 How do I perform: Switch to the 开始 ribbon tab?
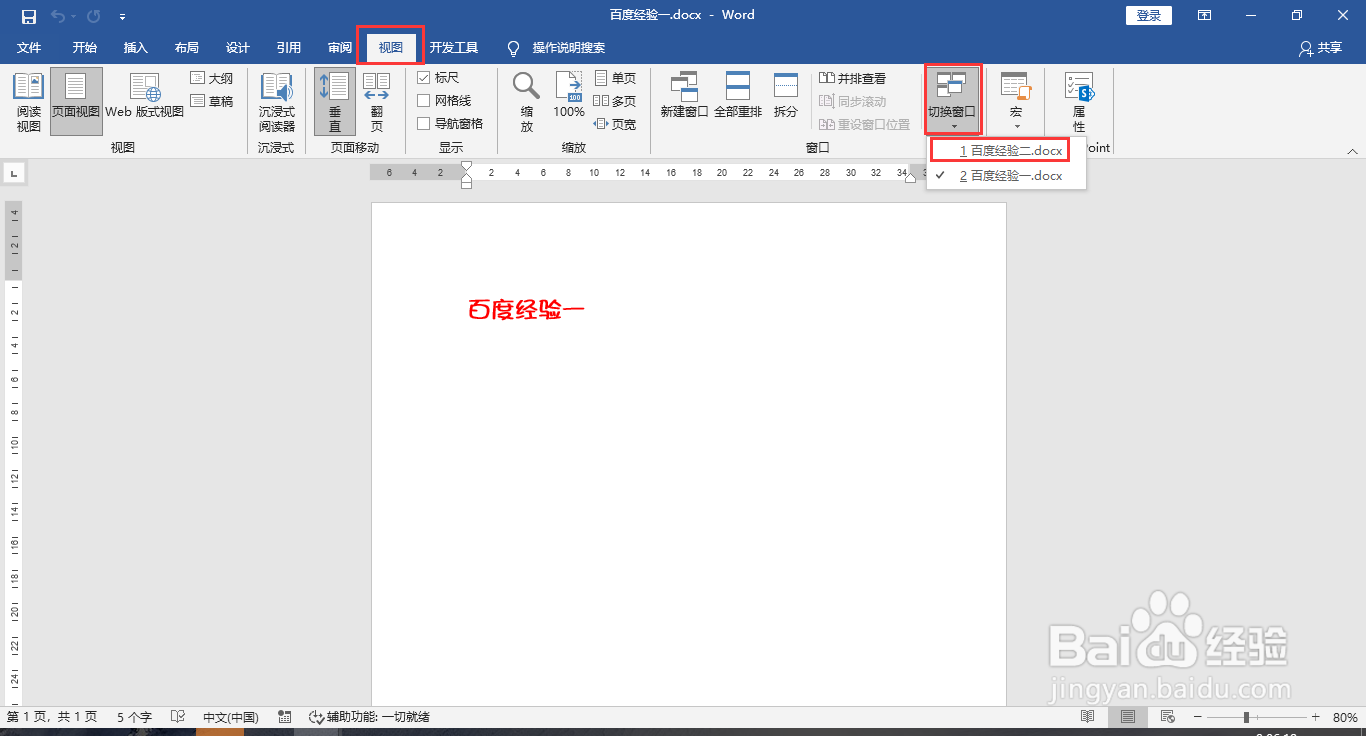[84, 47]
